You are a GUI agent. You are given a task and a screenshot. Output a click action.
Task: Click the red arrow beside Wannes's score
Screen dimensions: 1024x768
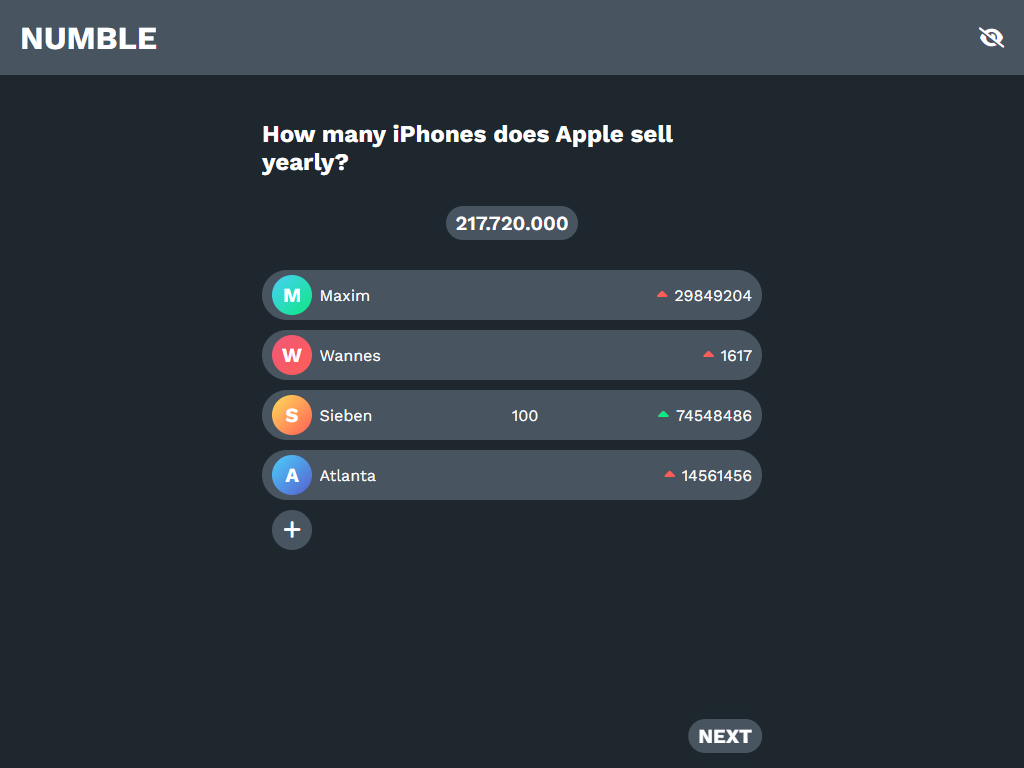(x=709, y=355)
